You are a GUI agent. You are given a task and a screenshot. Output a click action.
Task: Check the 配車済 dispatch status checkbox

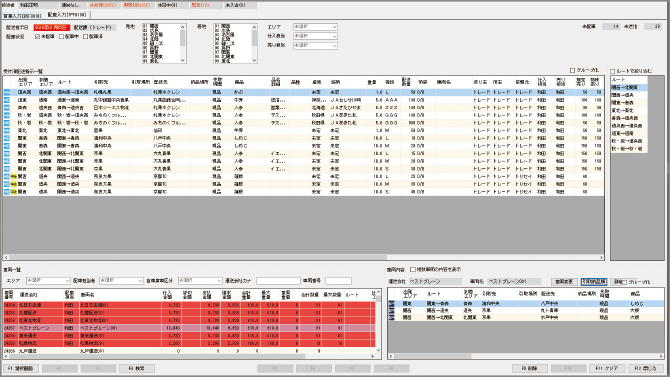(x=85, y=37)
